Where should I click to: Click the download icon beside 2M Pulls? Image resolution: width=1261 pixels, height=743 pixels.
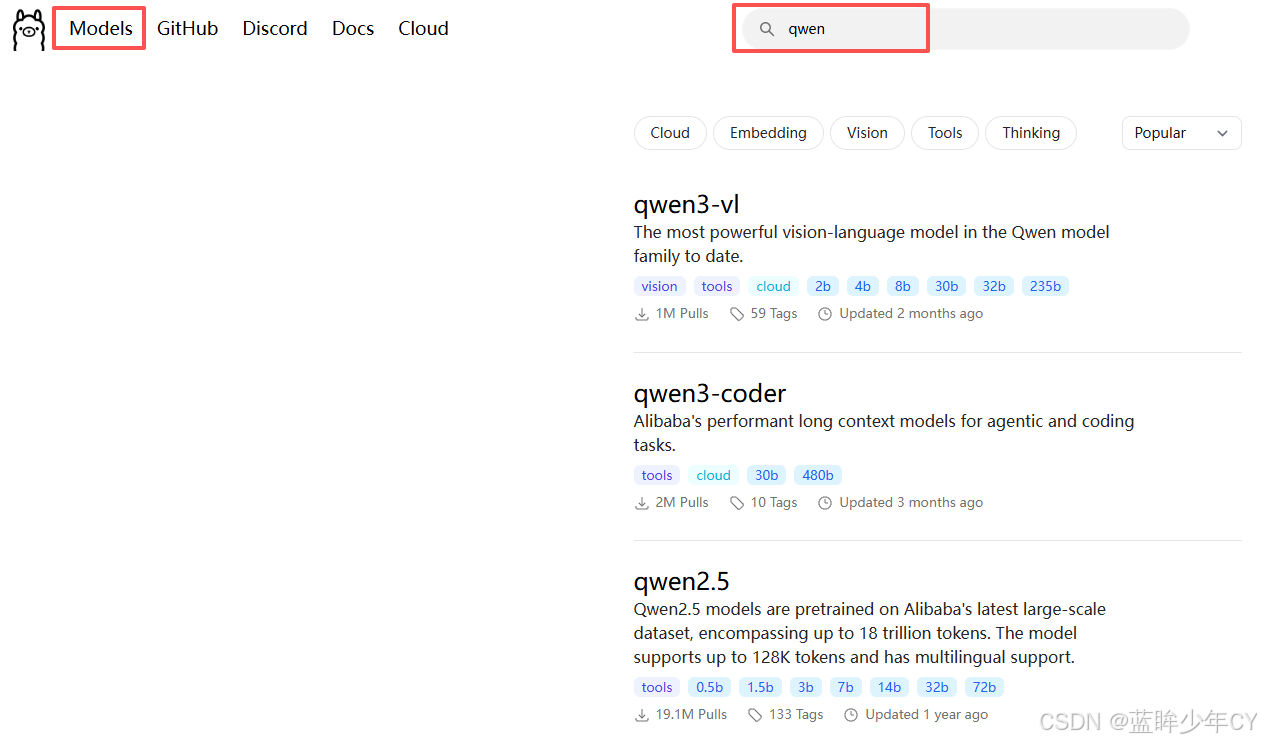coord(642,503)
